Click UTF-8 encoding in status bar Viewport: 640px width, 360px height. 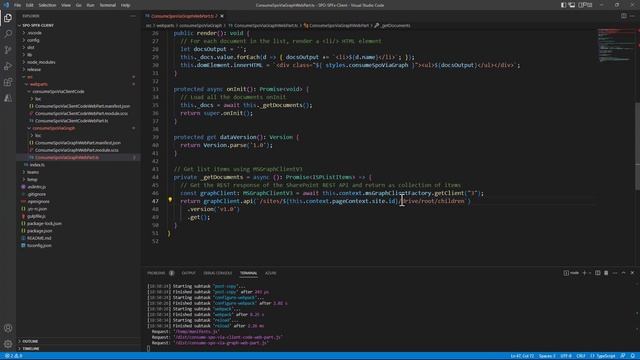pyautogui.click(x=566, y=356)
